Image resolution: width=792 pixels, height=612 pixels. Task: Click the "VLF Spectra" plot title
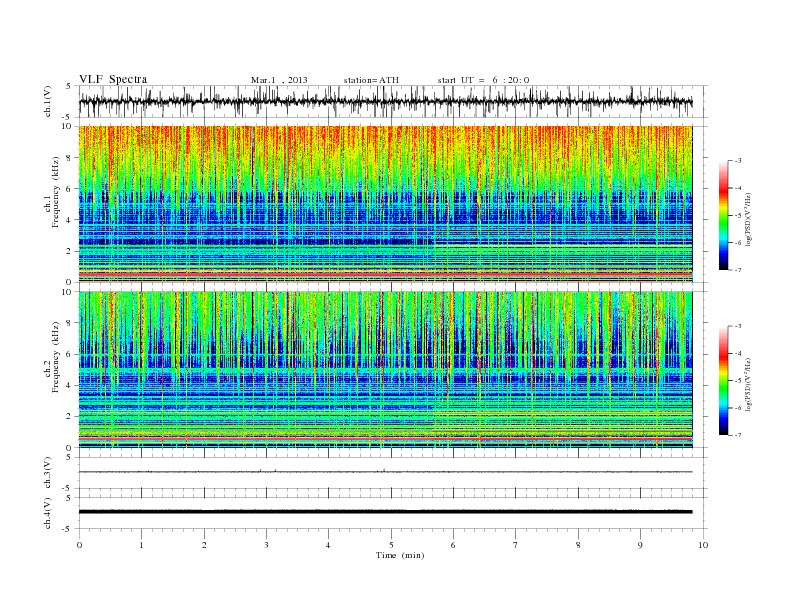pos(113,79)
